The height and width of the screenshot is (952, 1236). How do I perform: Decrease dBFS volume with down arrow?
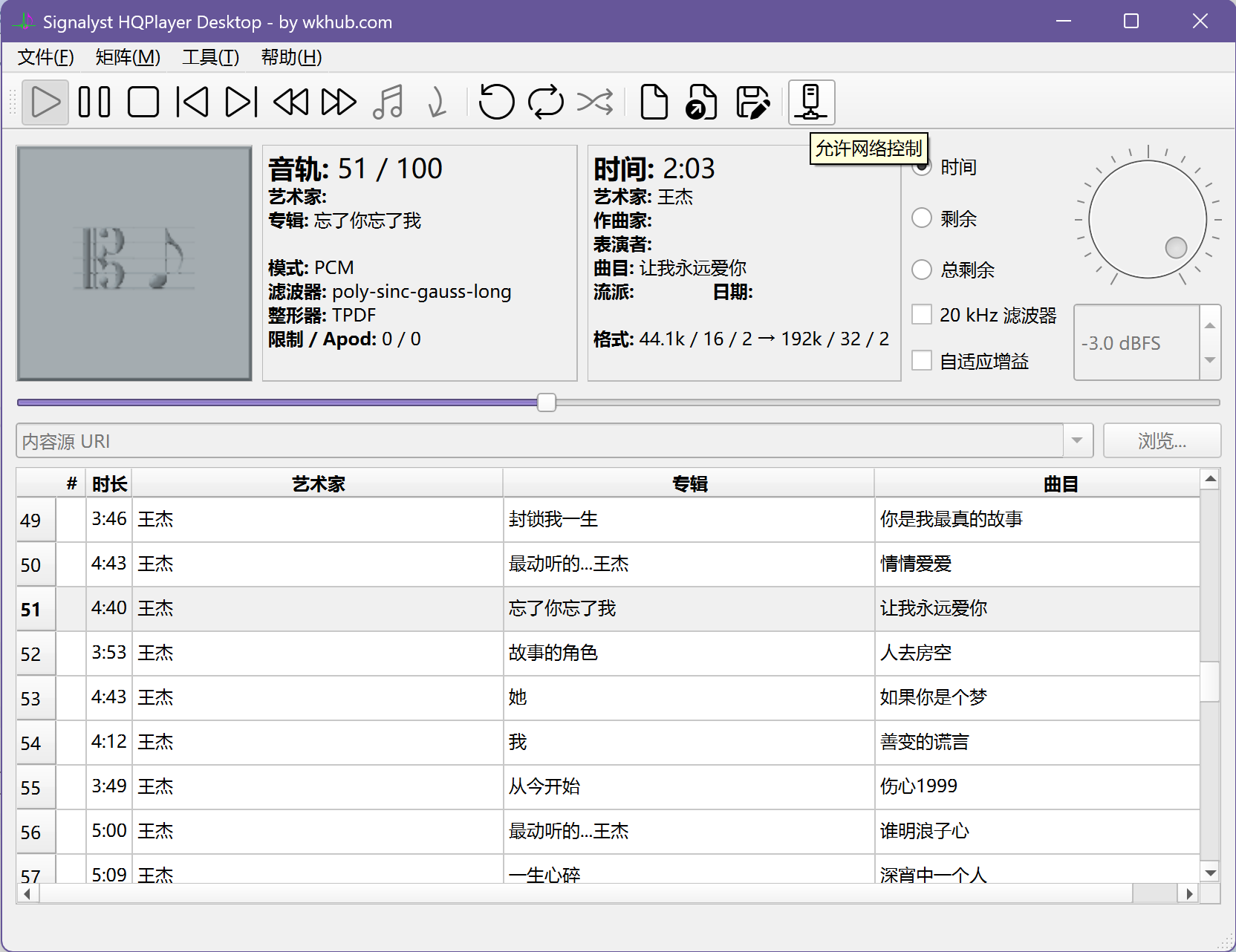coord(1210,360)
